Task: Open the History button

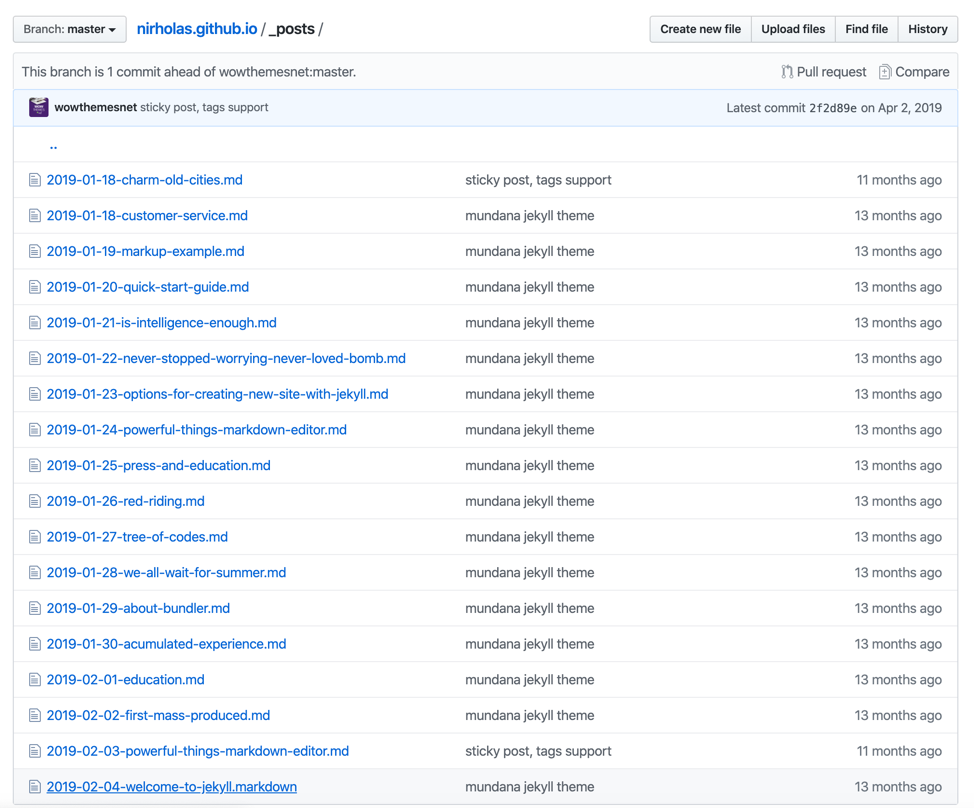Action: 927,29
